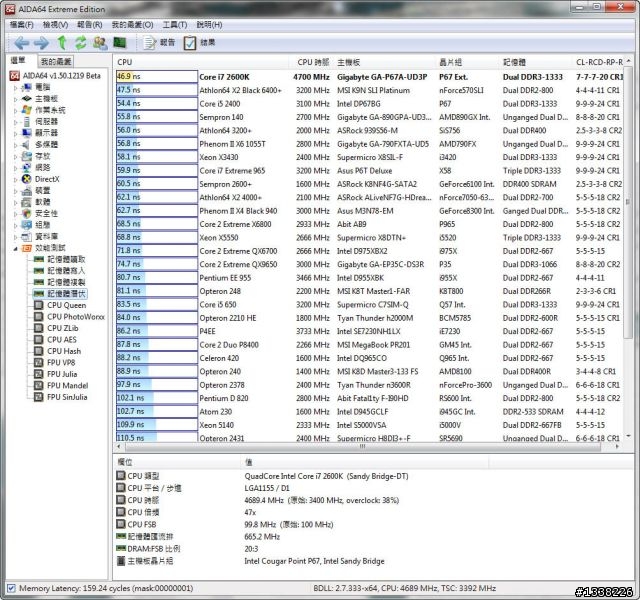Sort by the CPU column header

coord(202,62)
